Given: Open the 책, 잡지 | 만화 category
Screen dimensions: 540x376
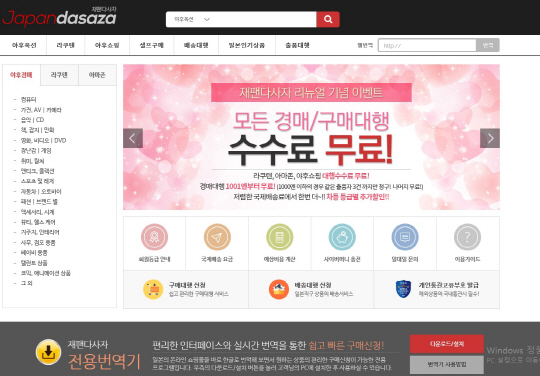Looking at the screenshot, I should [38, 130].
